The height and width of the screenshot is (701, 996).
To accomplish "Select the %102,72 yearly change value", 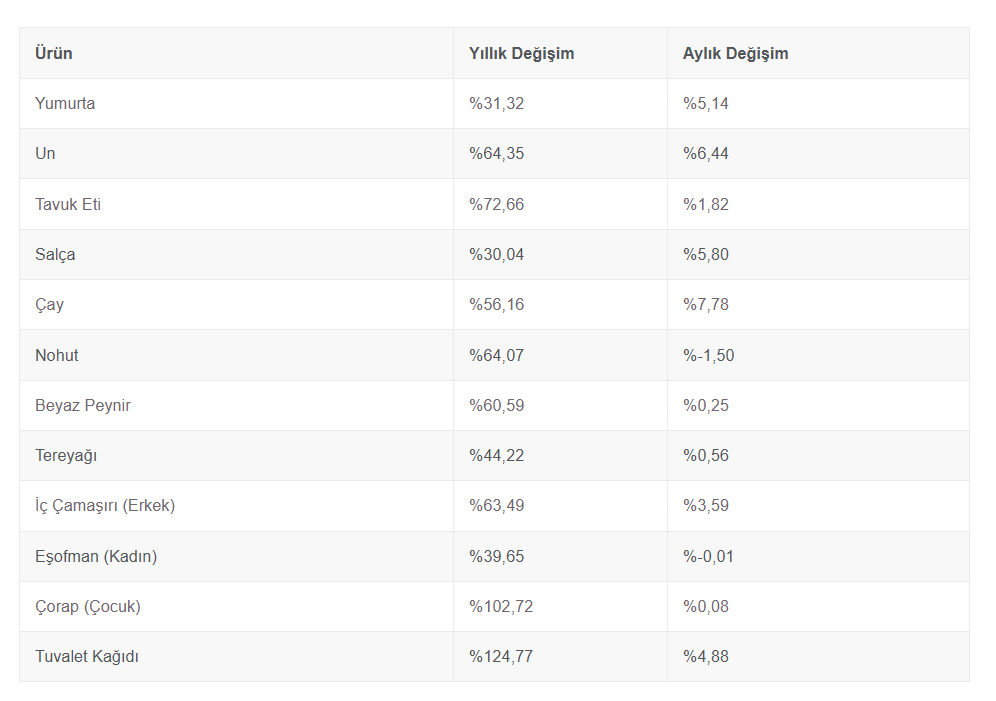I will 501,606.
